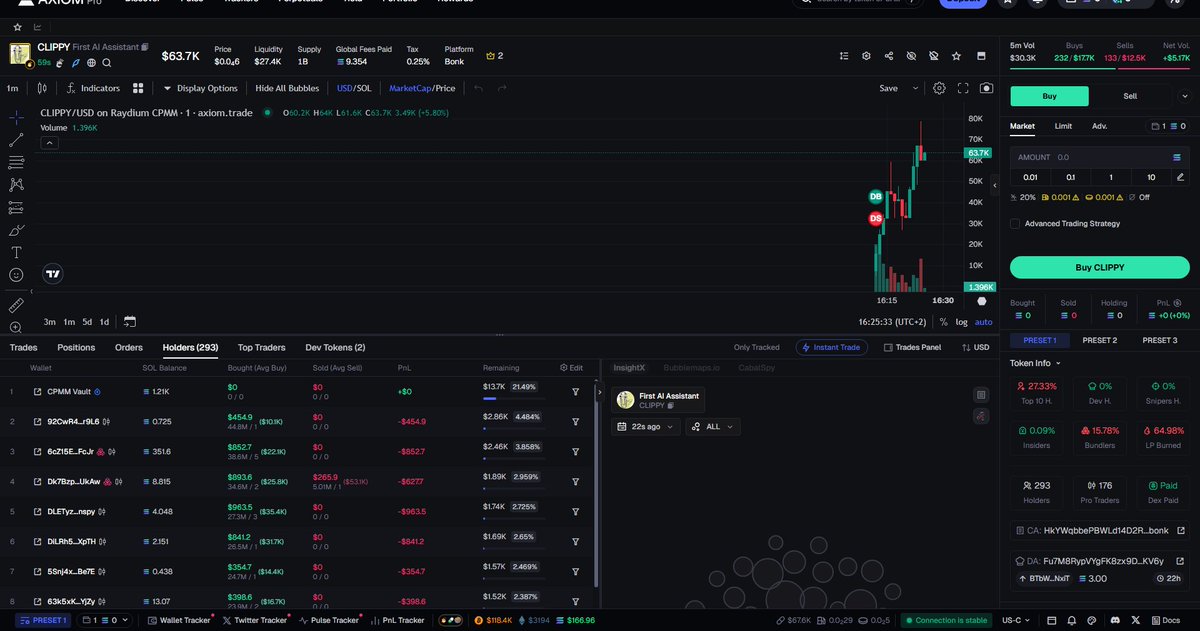Open the go-to-date calendar icon

click(130, 322)
